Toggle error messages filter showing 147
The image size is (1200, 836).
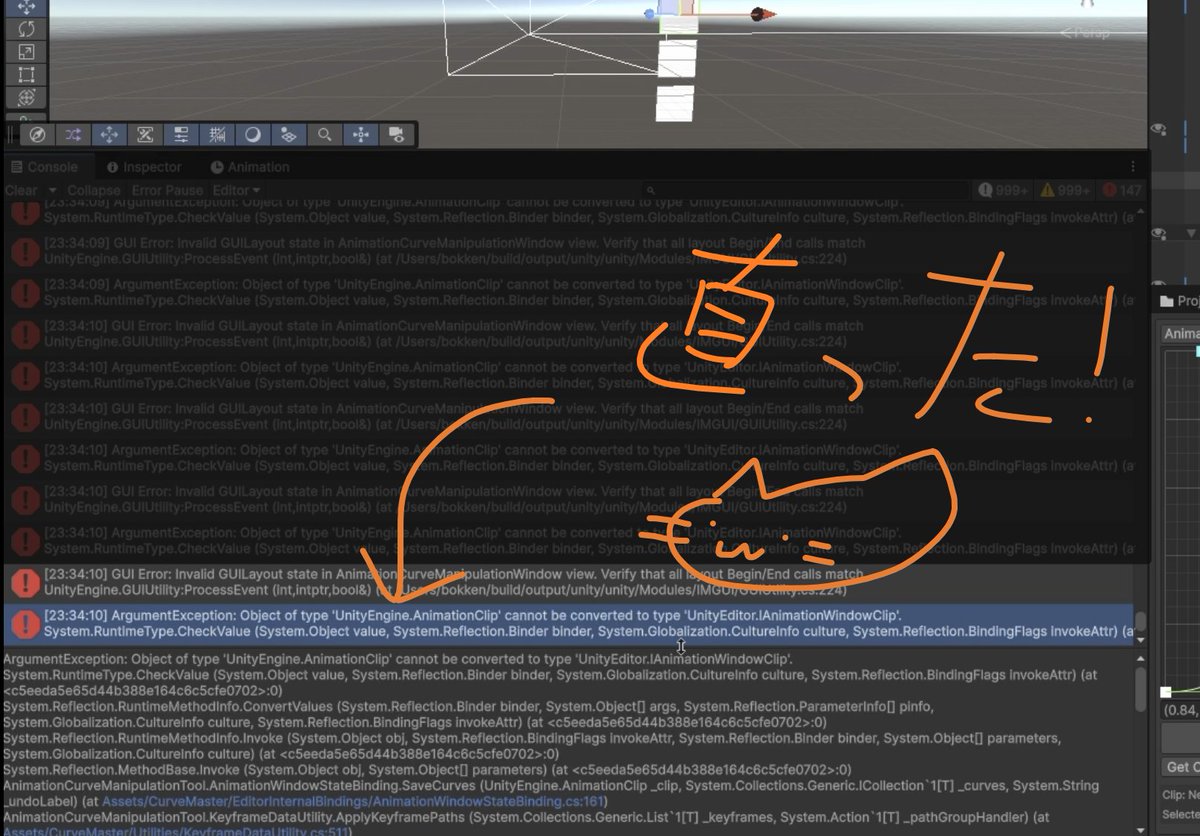pos(1120,190)
